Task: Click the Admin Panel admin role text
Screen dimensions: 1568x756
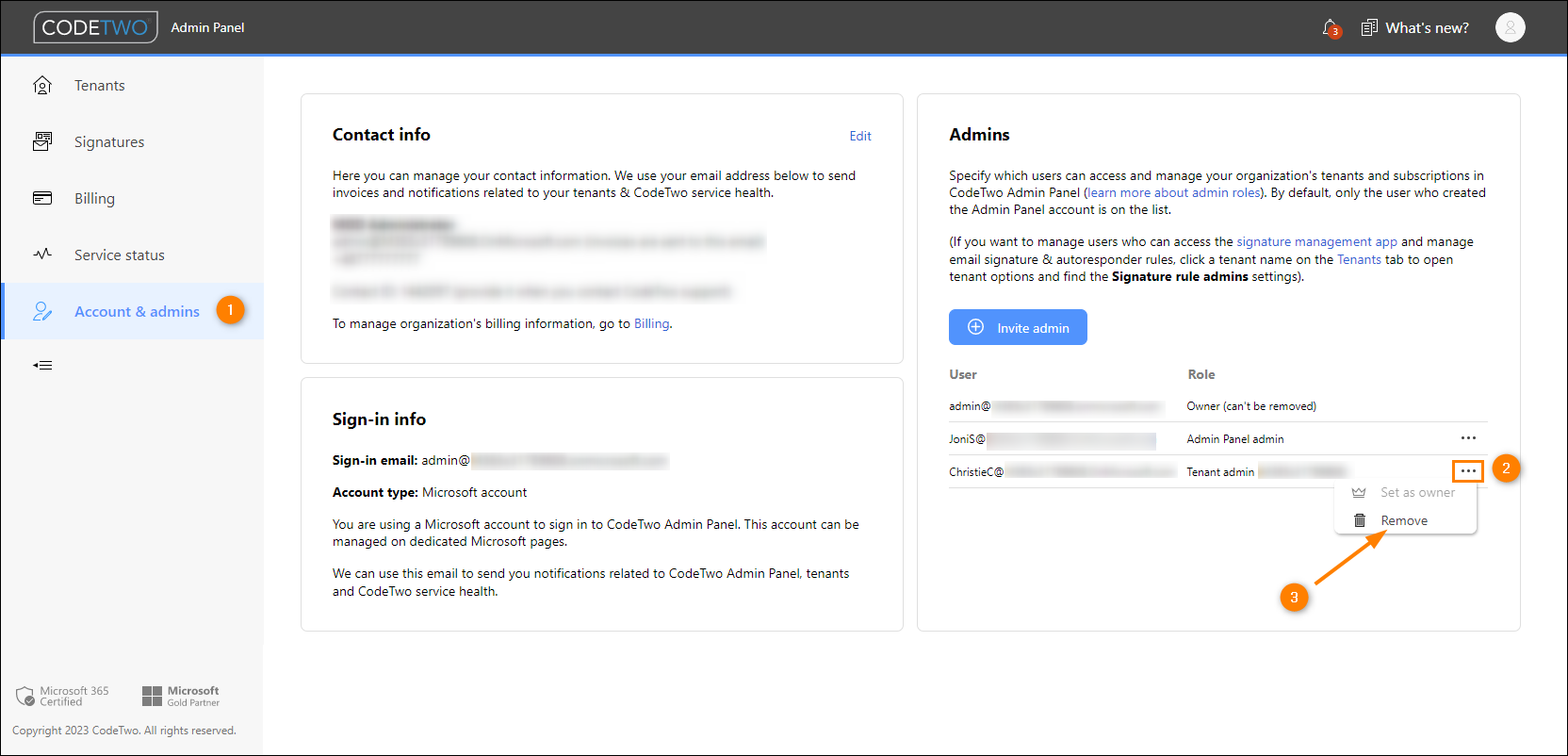Action: pyautogui.click(x=1234, y=439)
